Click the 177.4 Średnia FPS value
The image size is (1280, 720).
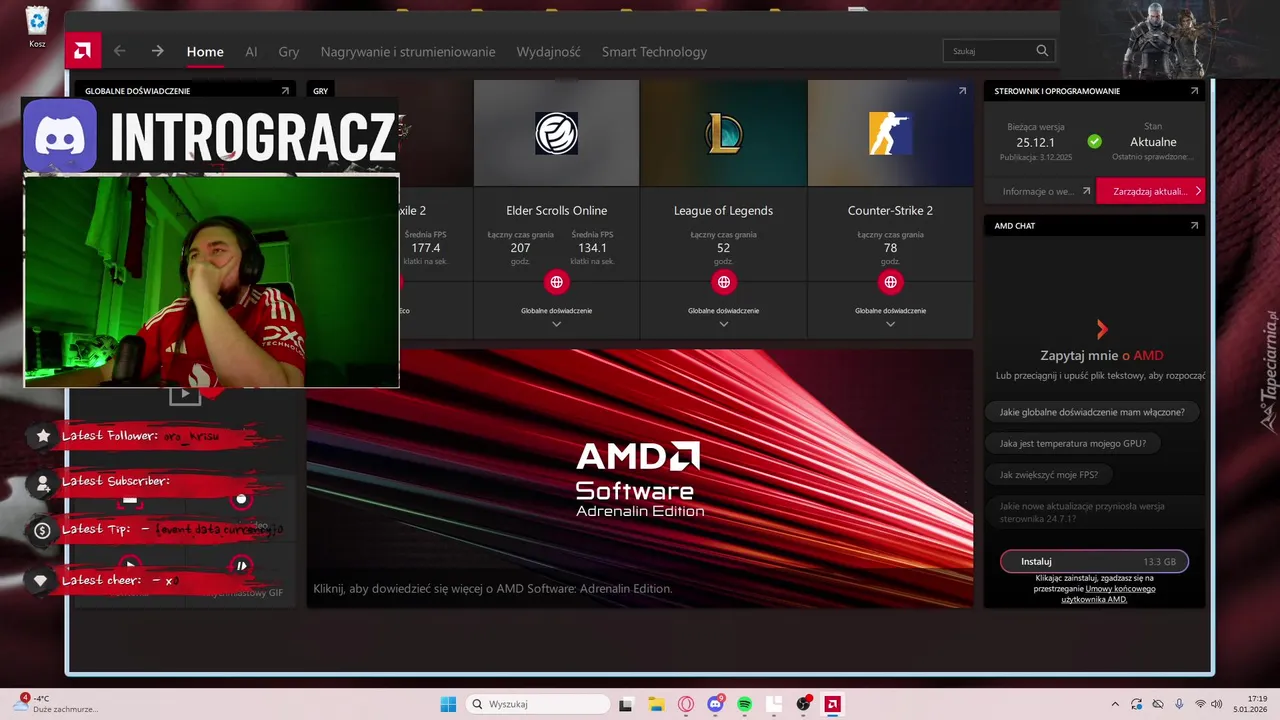pos(426,248)
